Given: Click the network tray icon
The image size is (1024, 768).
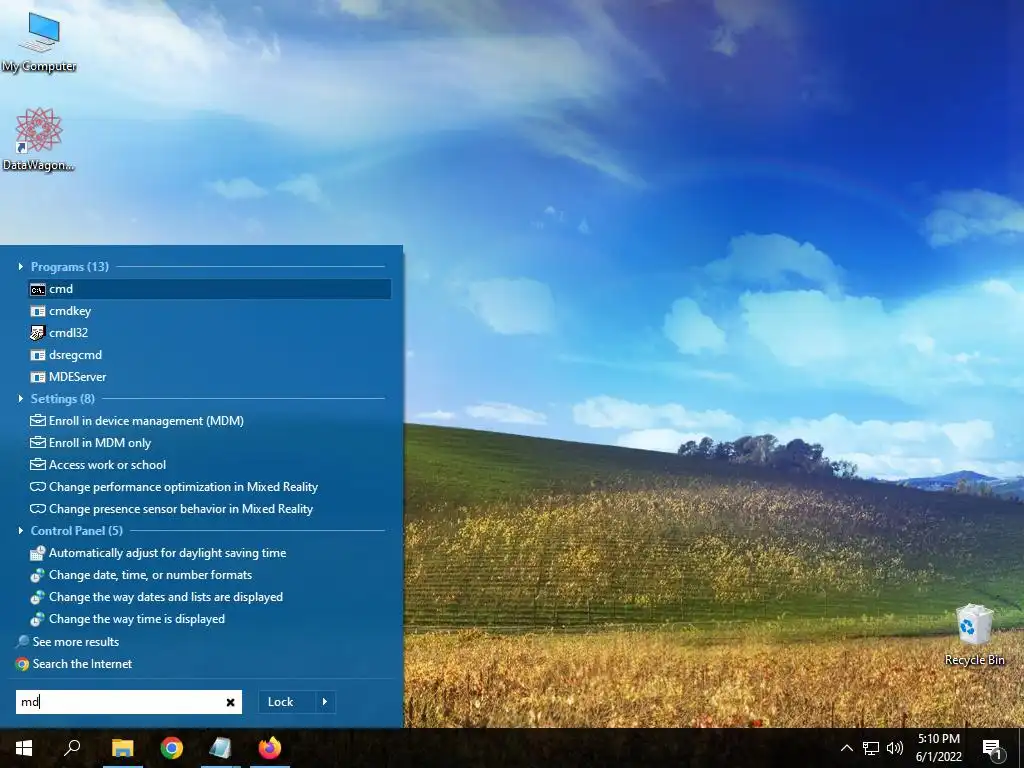Looking at the screenshot, I should pos(871,748).
